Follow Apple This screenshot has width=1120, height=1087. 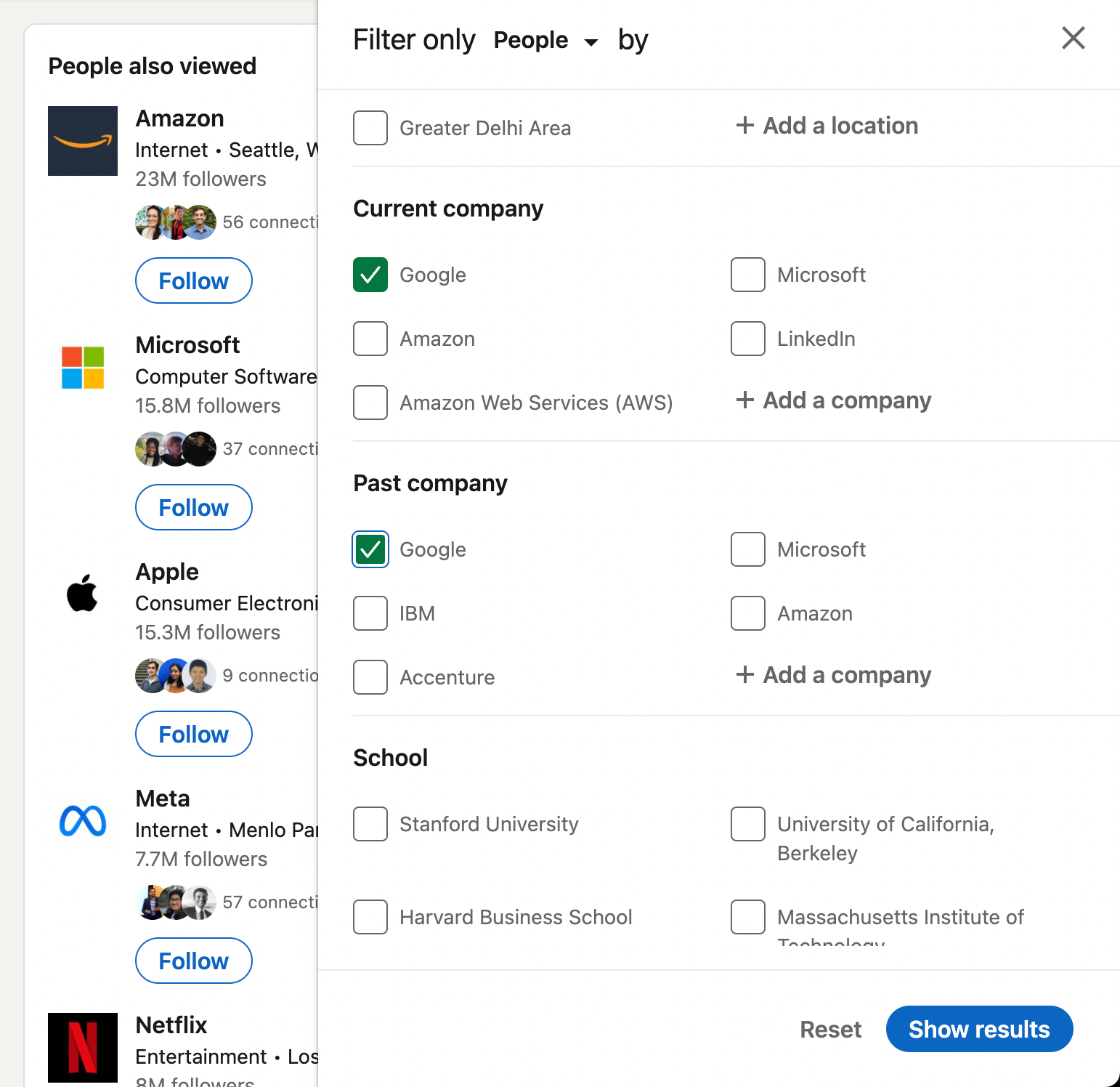click(194, 734)
